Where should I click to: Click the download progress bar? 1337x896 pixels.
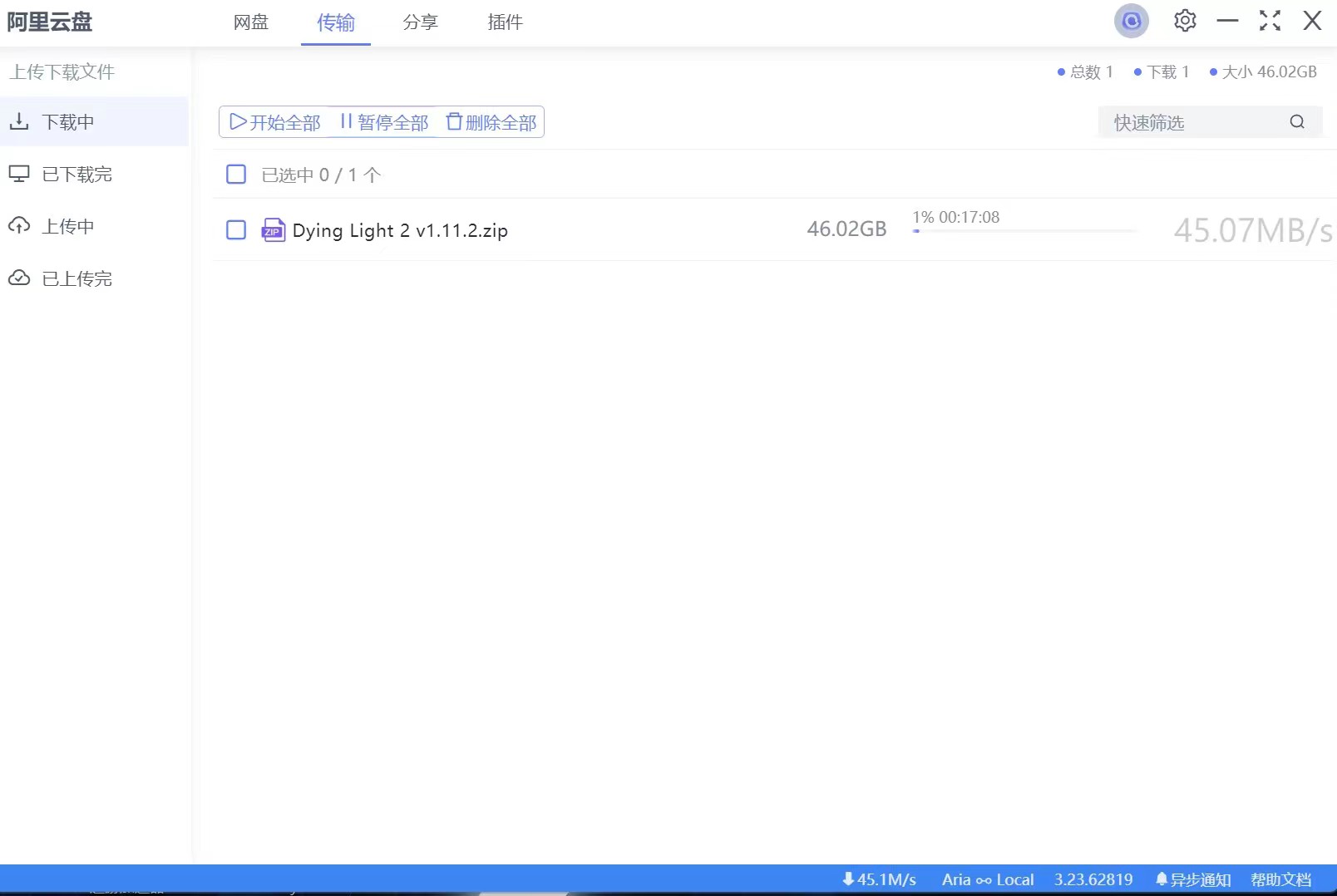click(x=1025, y=231)
